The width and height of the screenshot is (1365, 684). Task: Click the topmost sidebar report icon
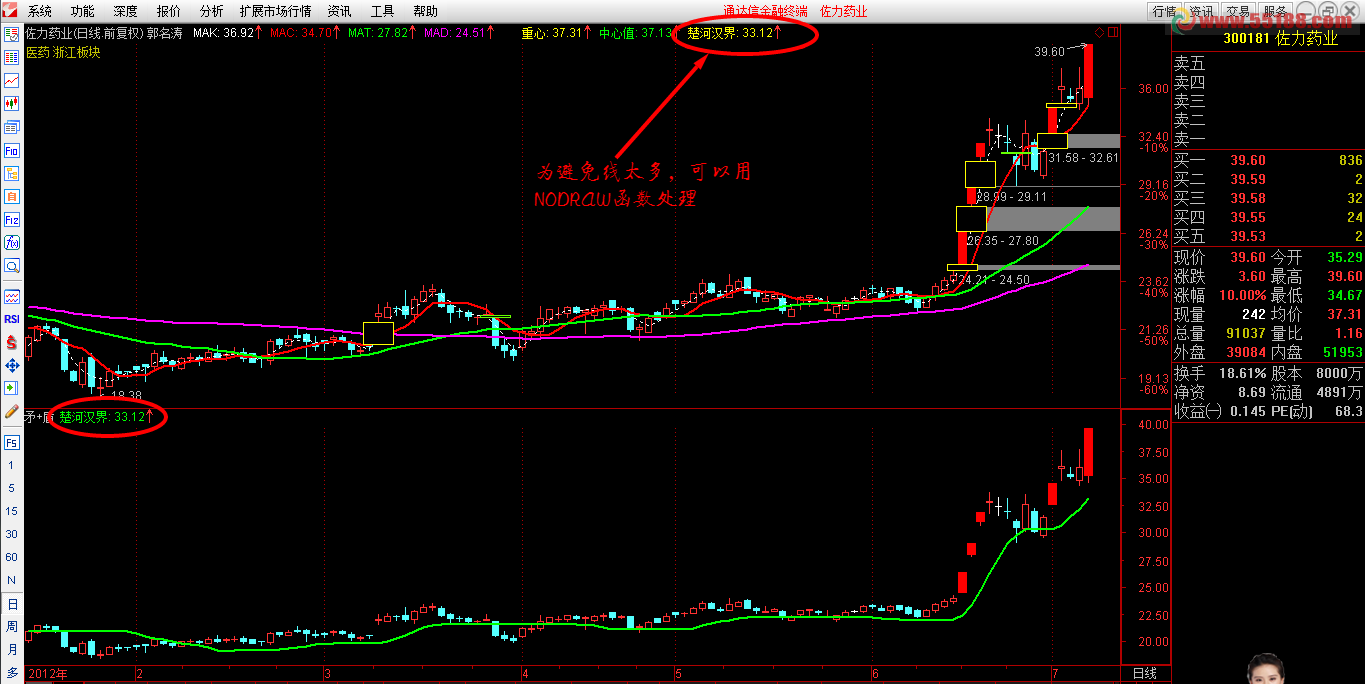(12, 34)
